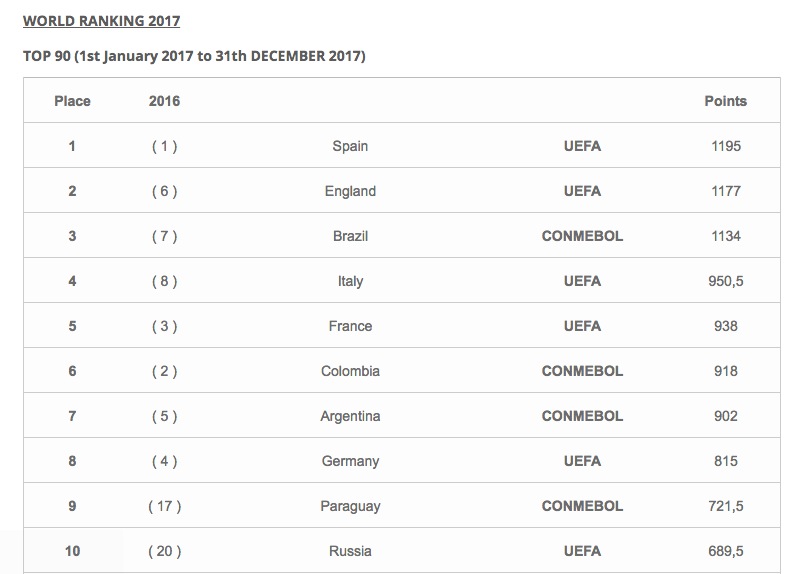Click the 2016 column header

click(164, 101)
